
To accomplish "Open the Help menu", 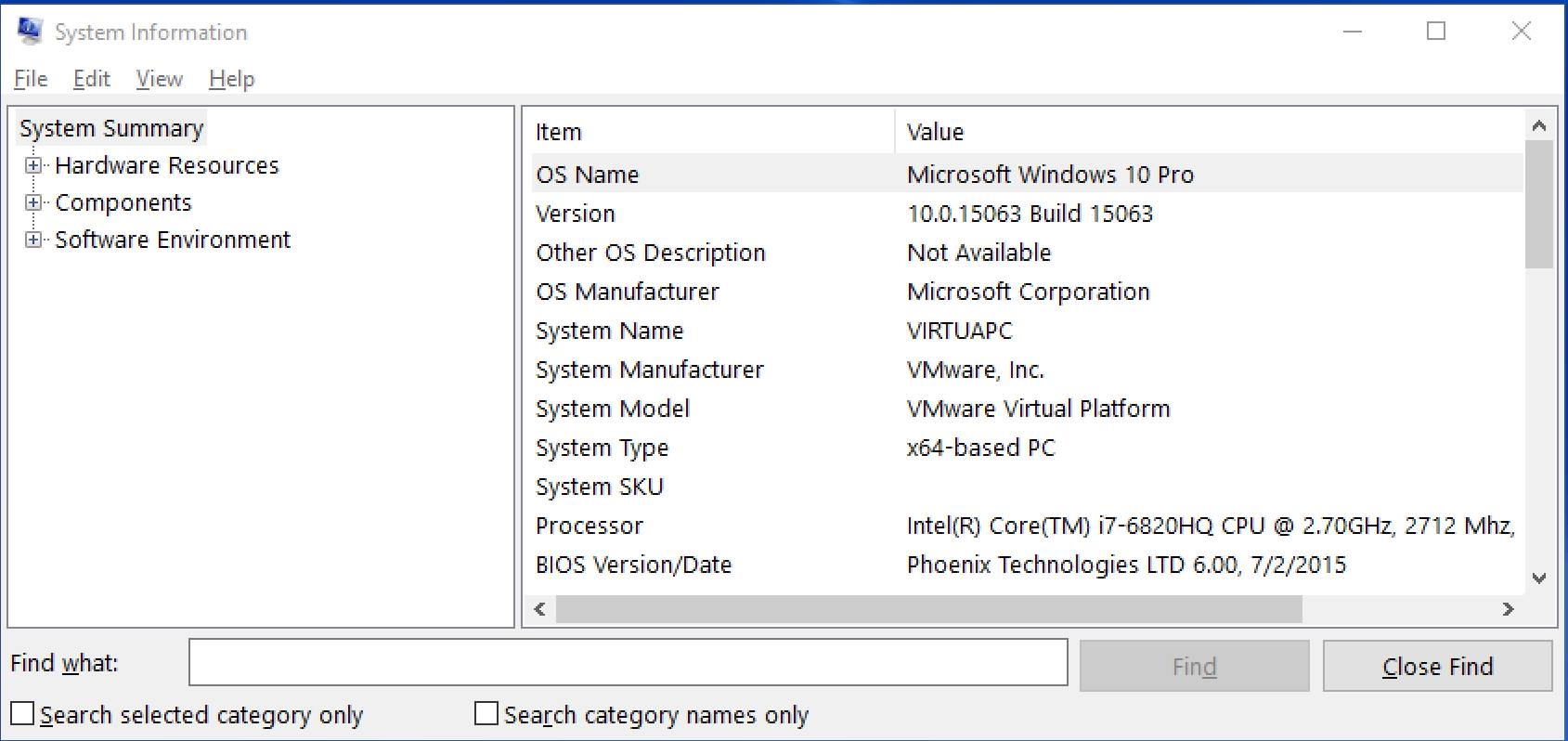I will [231, 80].
